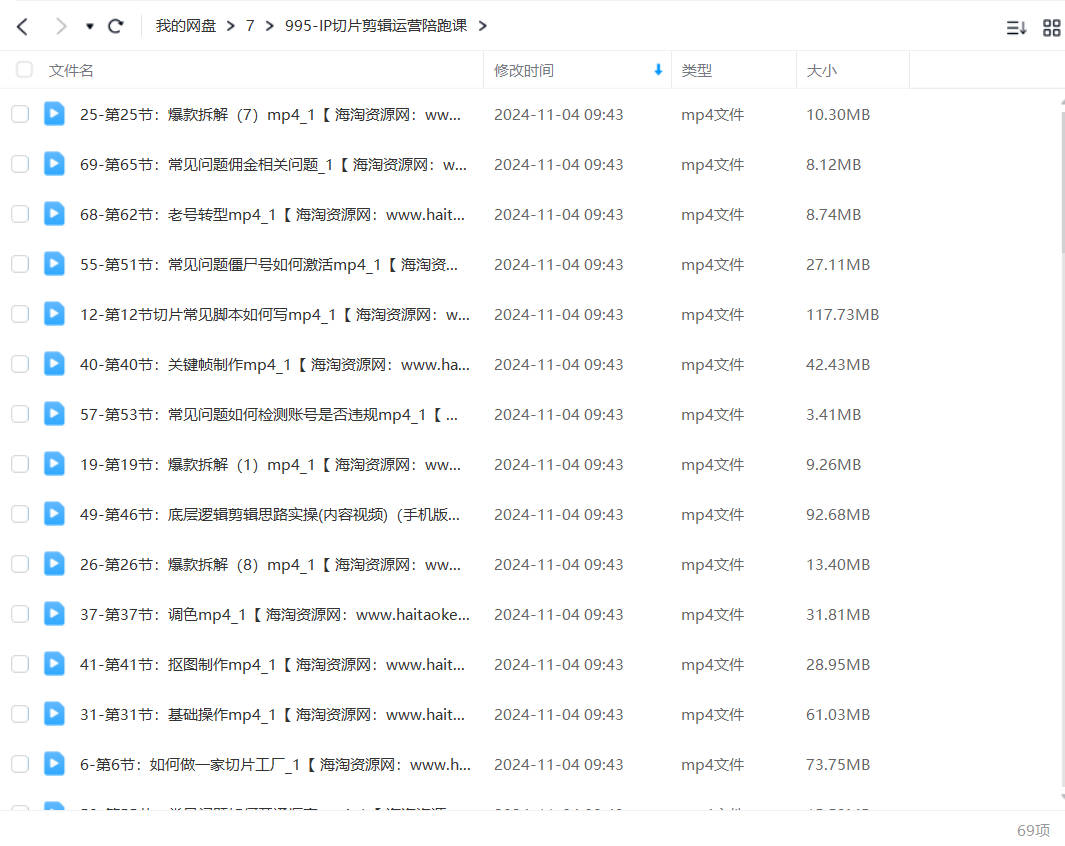Screen dimensions: 1065x846
Task: Open the navigation history dropdown arrow
Action: coord(89,26)
